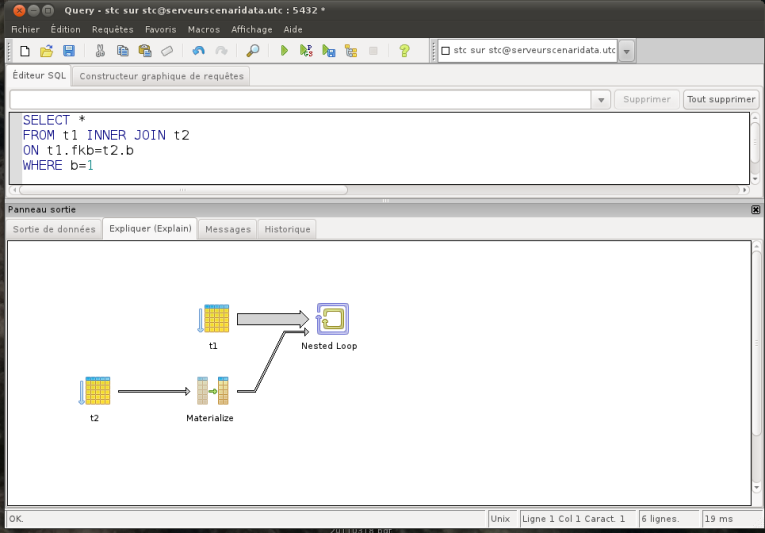Switch to Constructeur graphique de requêtes tab
Screen dimensions: 765x533
coord(161,76)
